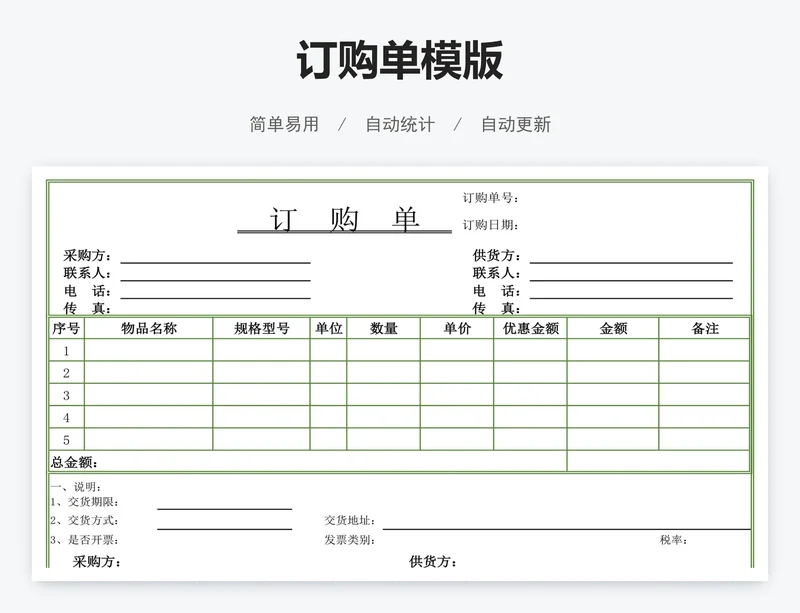
Task: Click the 订购单号 label
Action: click(x=490, y=198)
